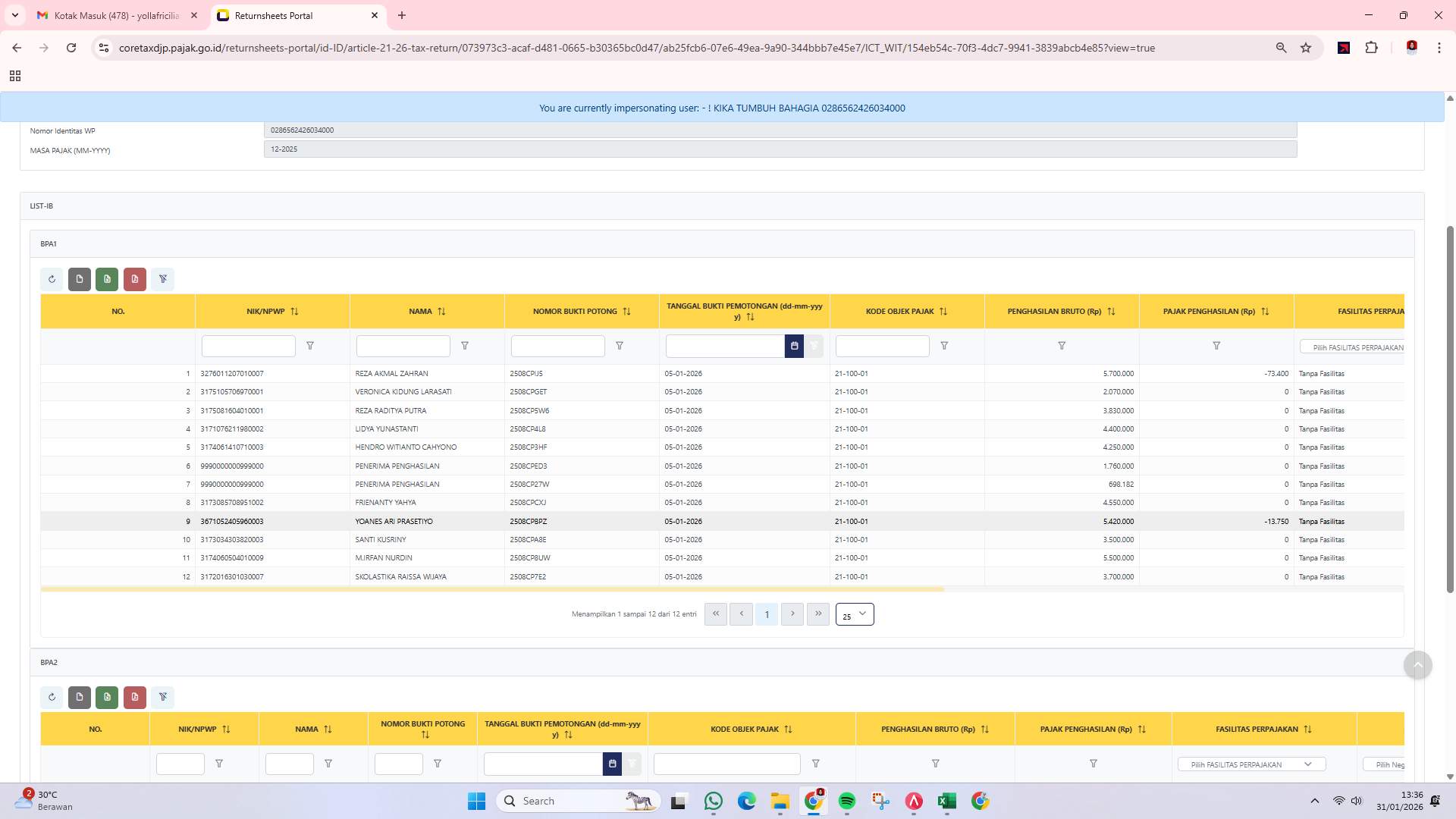Toggle sorting on PENGHASILAN BRUTO column
This screenshot has height=819, width=1456.
[1112, 311]
